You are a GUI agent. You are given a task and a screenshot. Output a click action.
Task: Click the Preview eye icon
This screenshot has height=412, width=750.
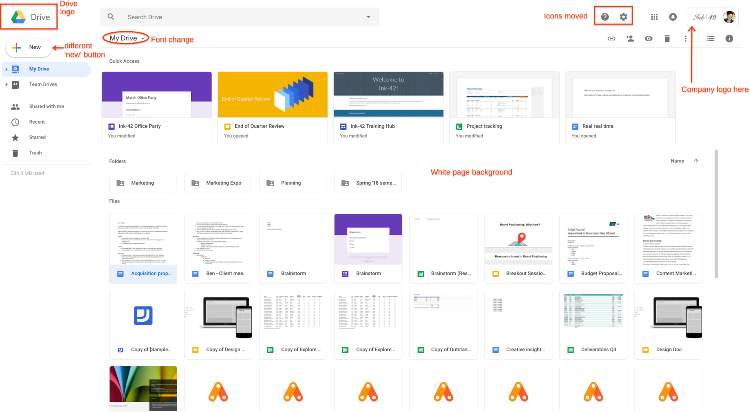tap(649, 38)
